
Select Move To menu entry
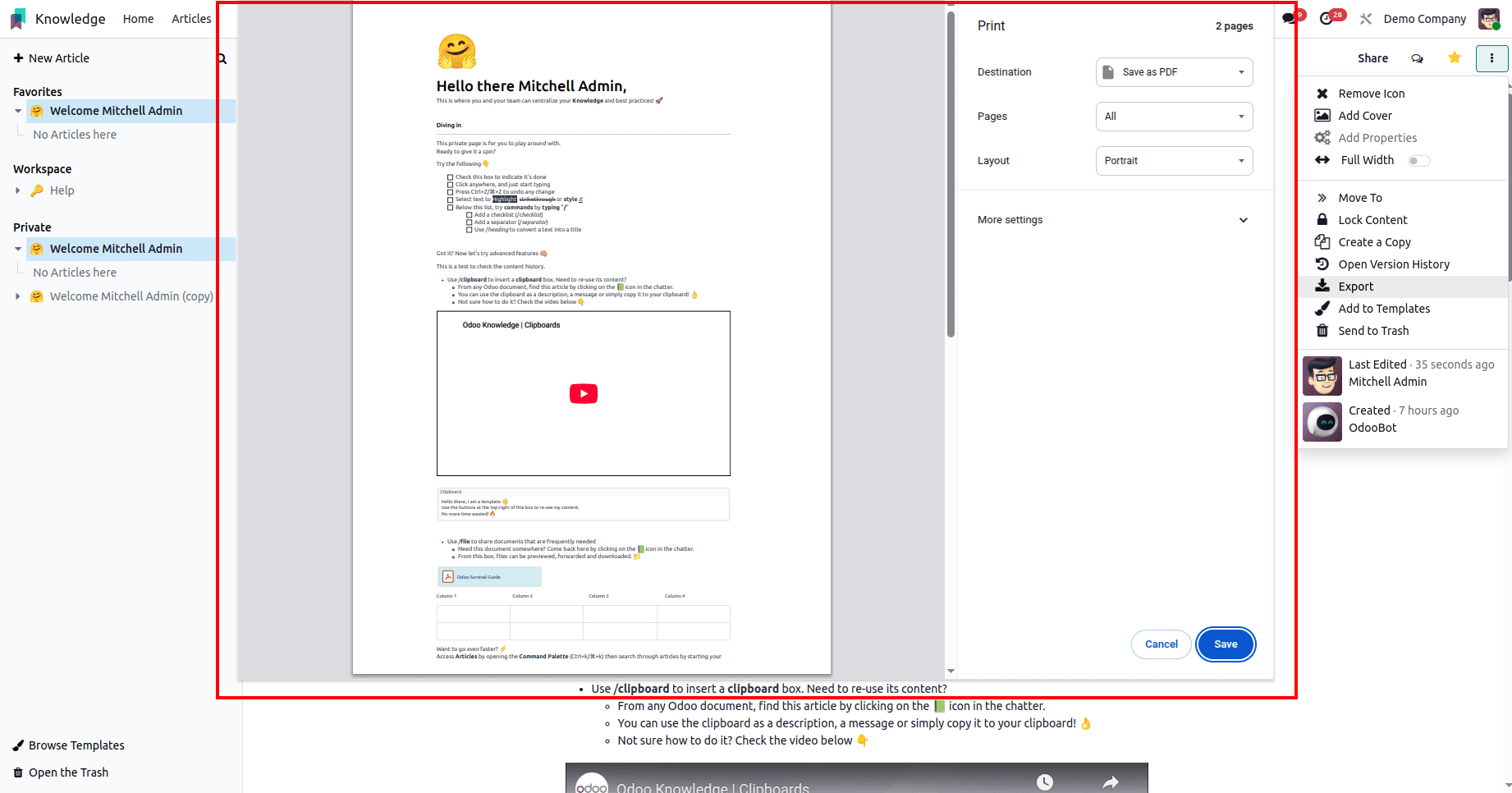1404,198
